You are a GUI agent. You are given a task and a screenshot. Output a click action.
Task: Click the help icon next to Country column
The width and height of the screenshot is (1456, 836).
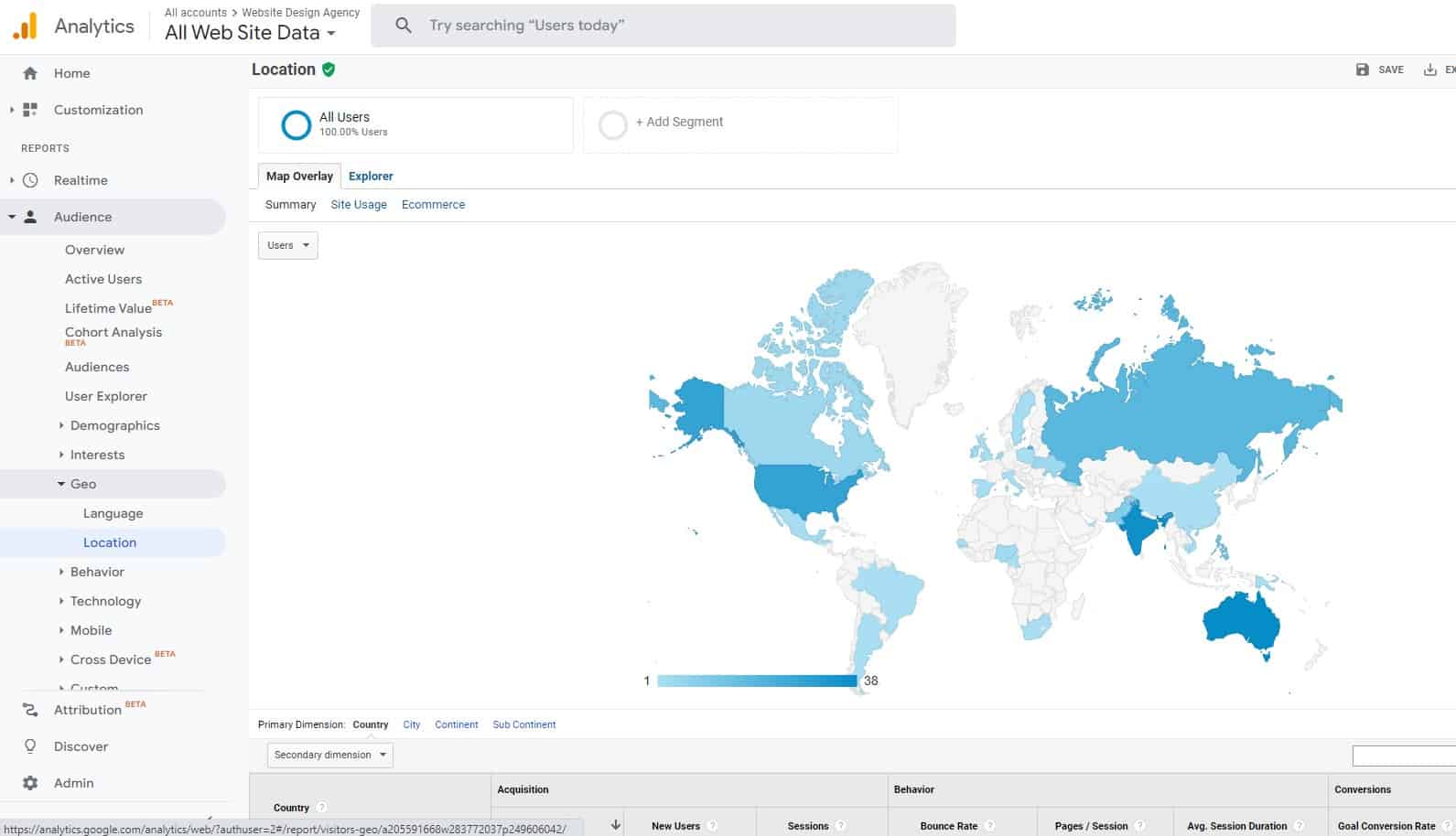click(321, 808)
